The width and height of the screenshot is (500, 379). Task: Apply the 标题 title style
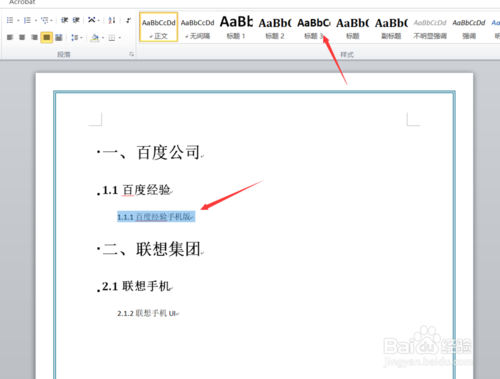coord(353,27)
